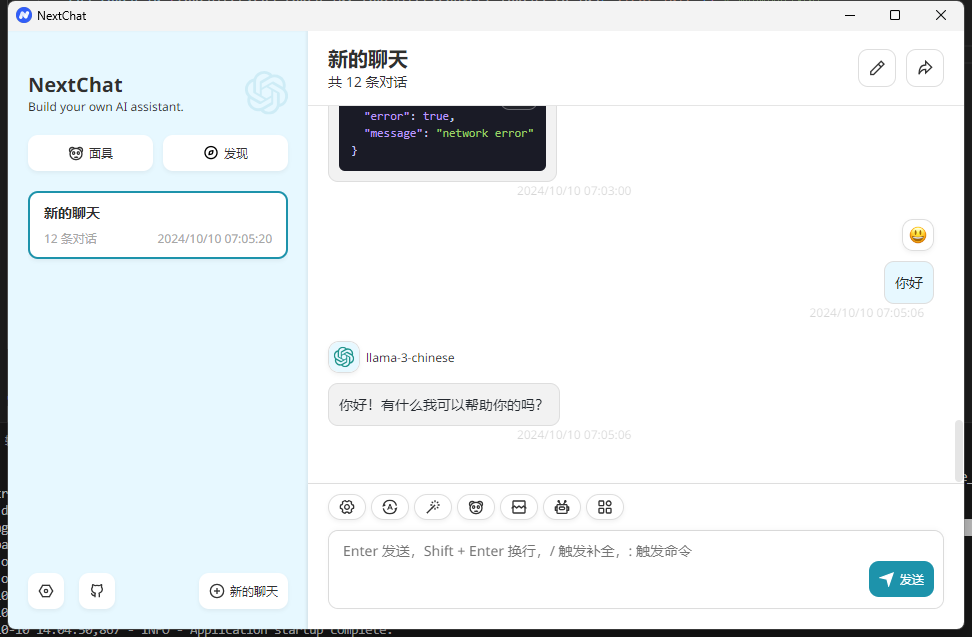Viewport: 972px width, 637px height.
Task: Open the plugins grid icon
Action: click(605, 507)
